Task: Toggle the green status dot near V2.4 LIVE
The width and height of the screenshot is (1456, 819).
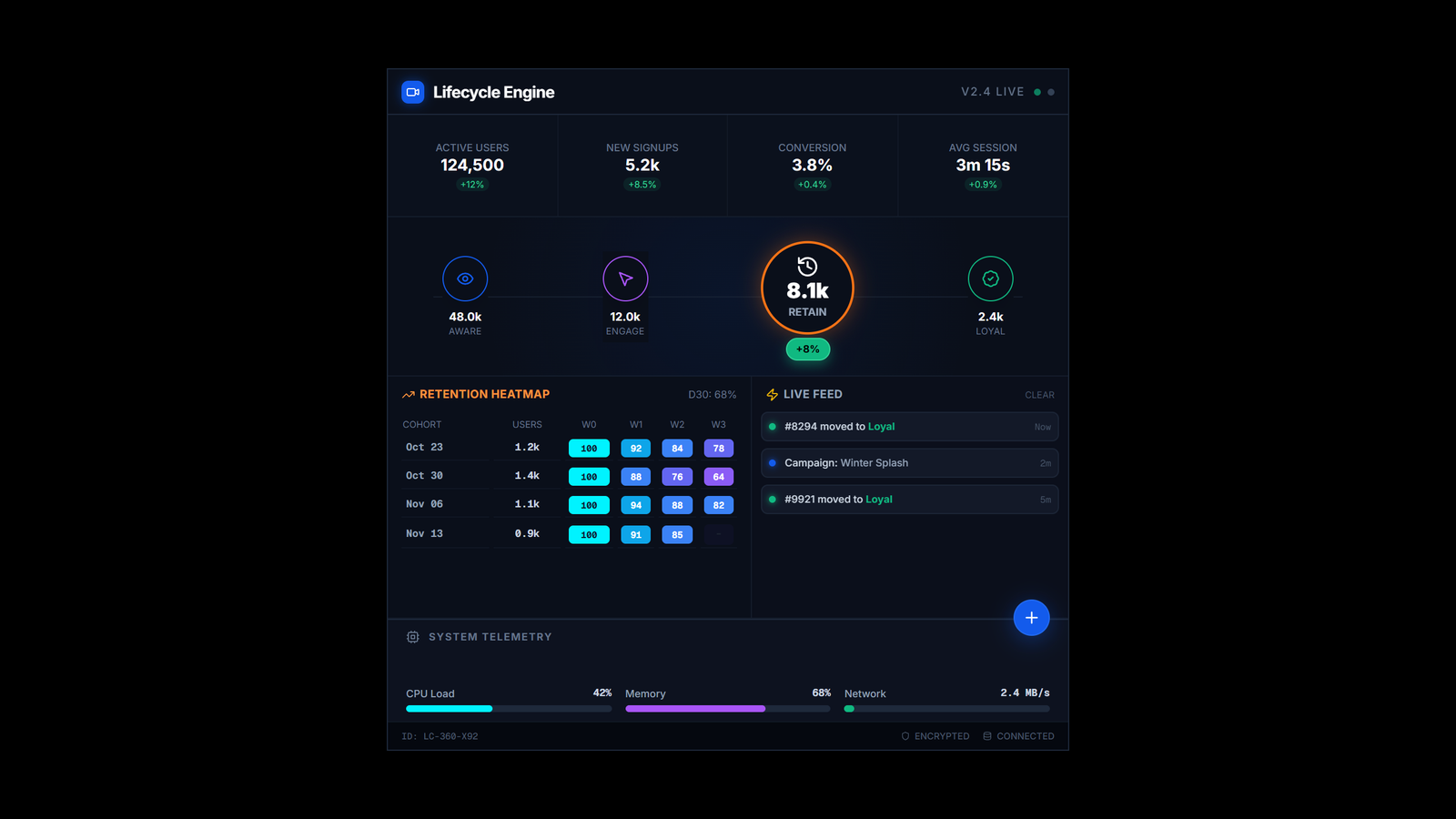Action: 1037,92
